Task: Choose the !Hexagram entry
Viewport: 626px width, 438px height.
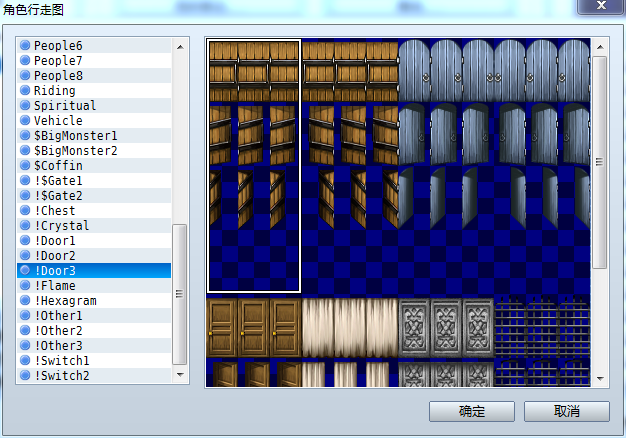Action: pyautogui.click(x=94, y=301)
